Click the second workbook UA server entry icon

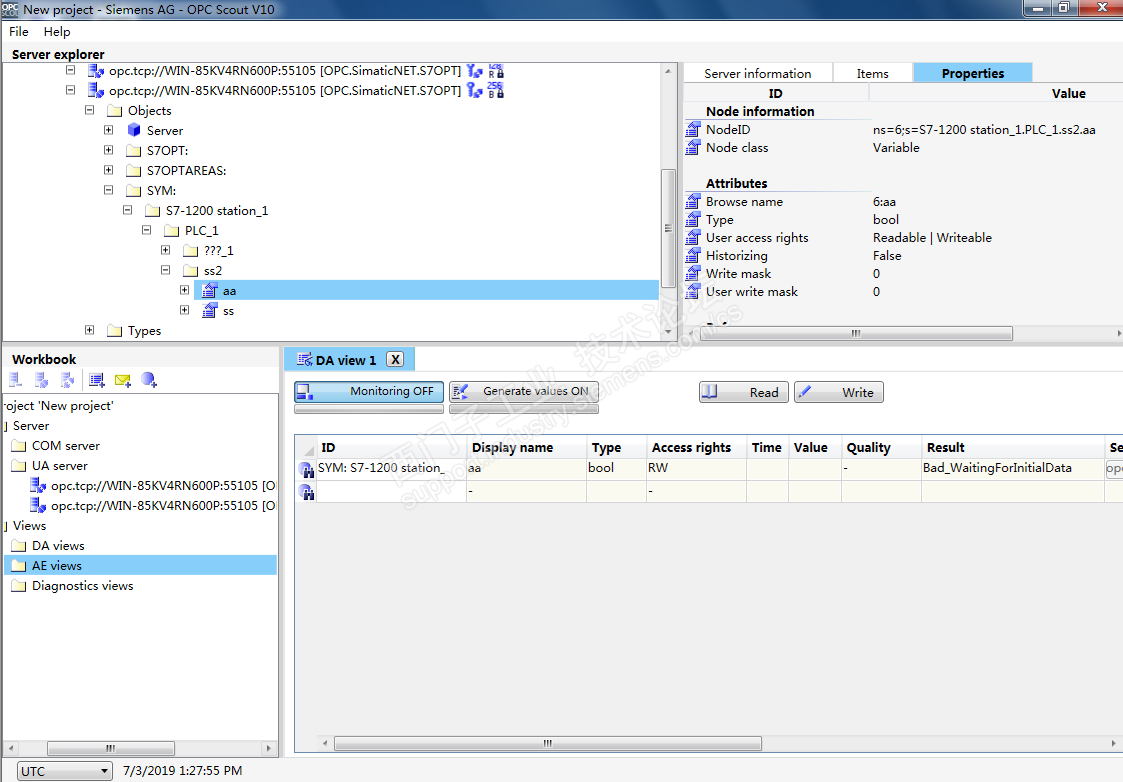(38, 506)
